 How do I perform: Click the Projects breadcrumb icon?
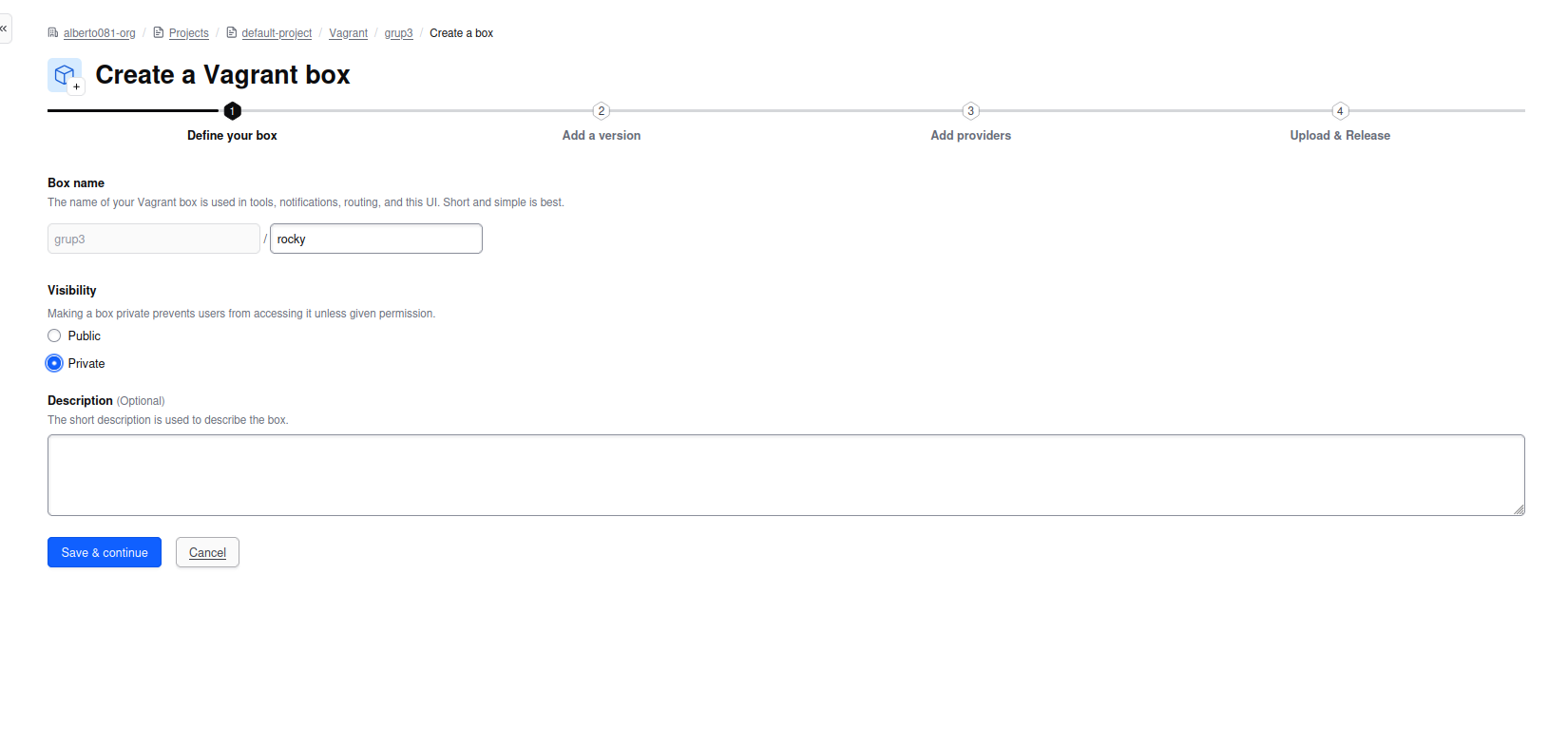tap(159, 33)
